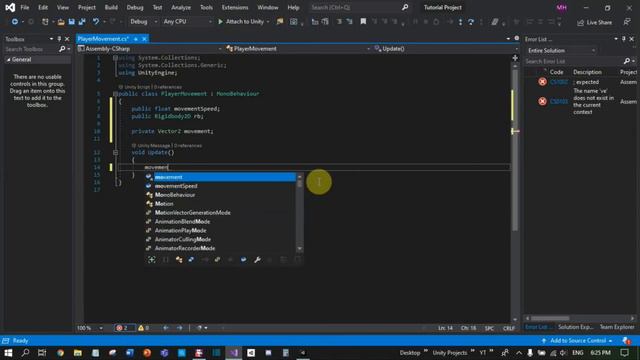The width and height of the screenshot is (640, 360).
Task: Close the PlayerMovement.cs tab
Action: pos(144,39)
